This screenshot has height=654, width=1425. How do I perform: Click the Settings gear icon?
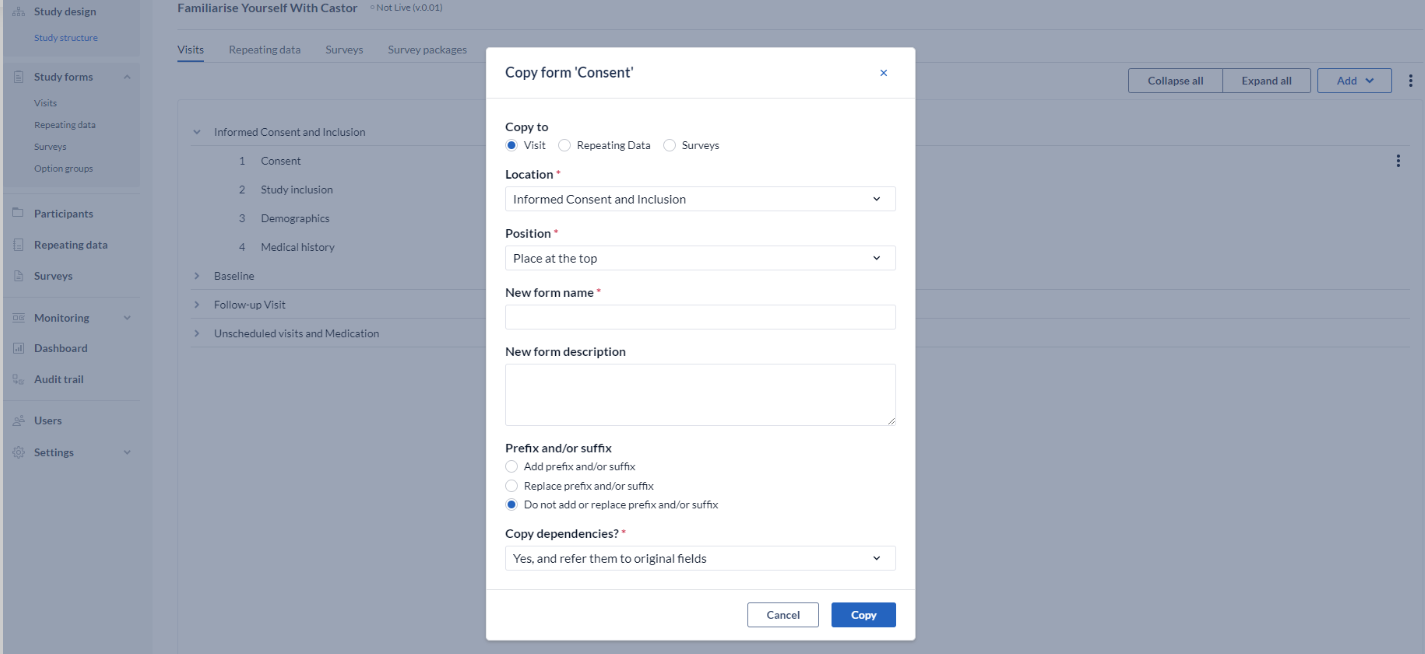pyautogui.click(x=18, y=453)
